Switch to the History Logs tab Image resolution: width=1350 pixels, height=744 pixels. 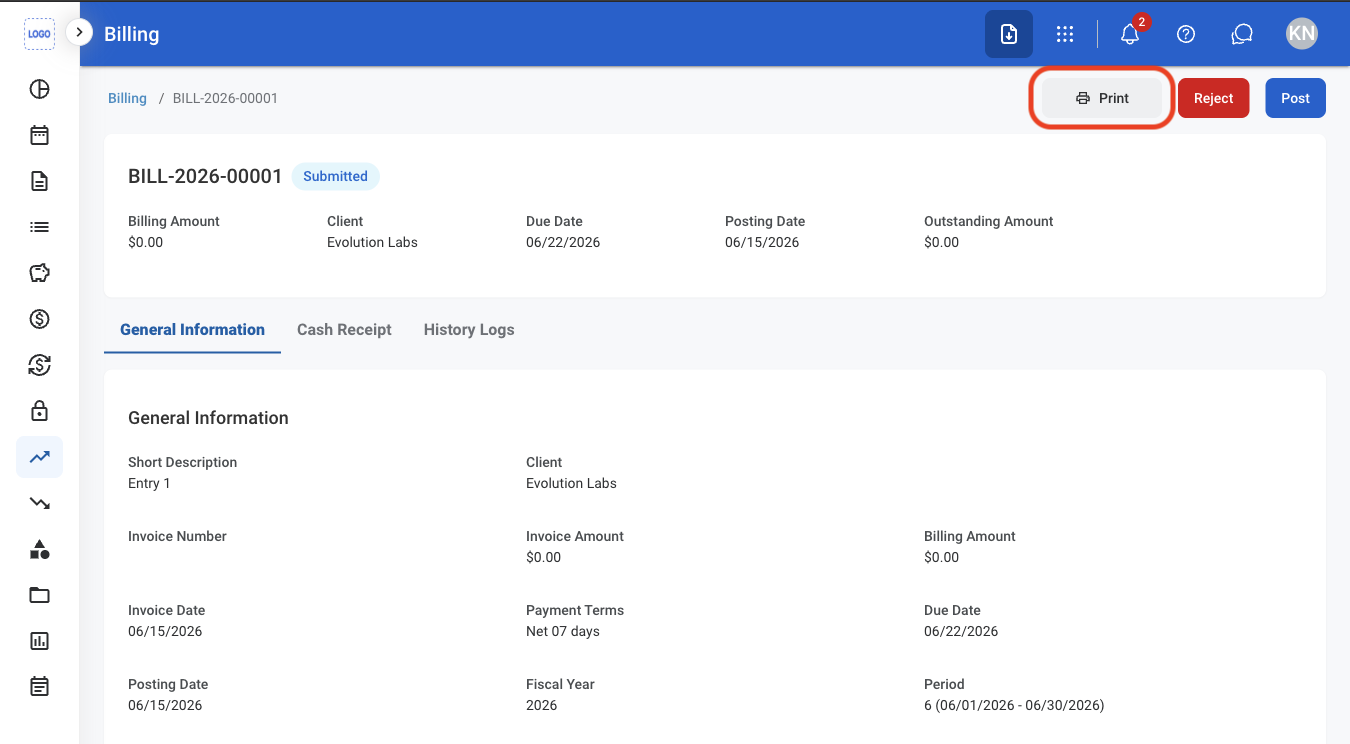(x=469, y=329)
